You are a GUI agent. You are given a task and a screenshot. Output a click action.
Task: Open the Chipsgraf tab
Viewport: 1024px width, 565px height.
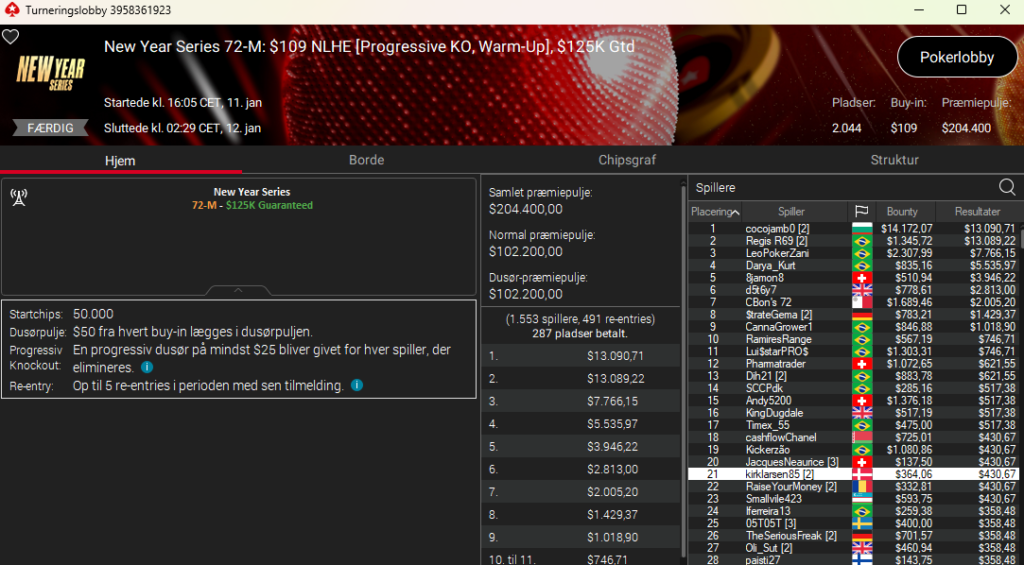pos(627,160)
